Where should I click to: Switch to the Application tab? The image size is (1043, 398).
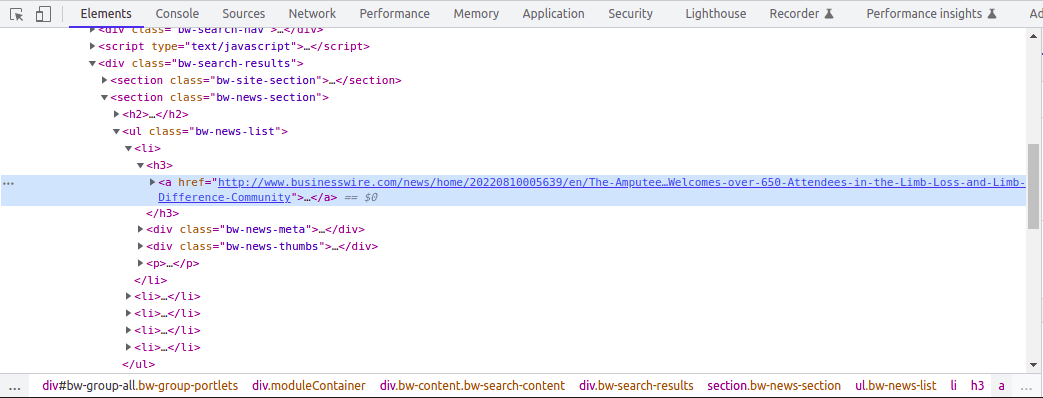[553, 14]
